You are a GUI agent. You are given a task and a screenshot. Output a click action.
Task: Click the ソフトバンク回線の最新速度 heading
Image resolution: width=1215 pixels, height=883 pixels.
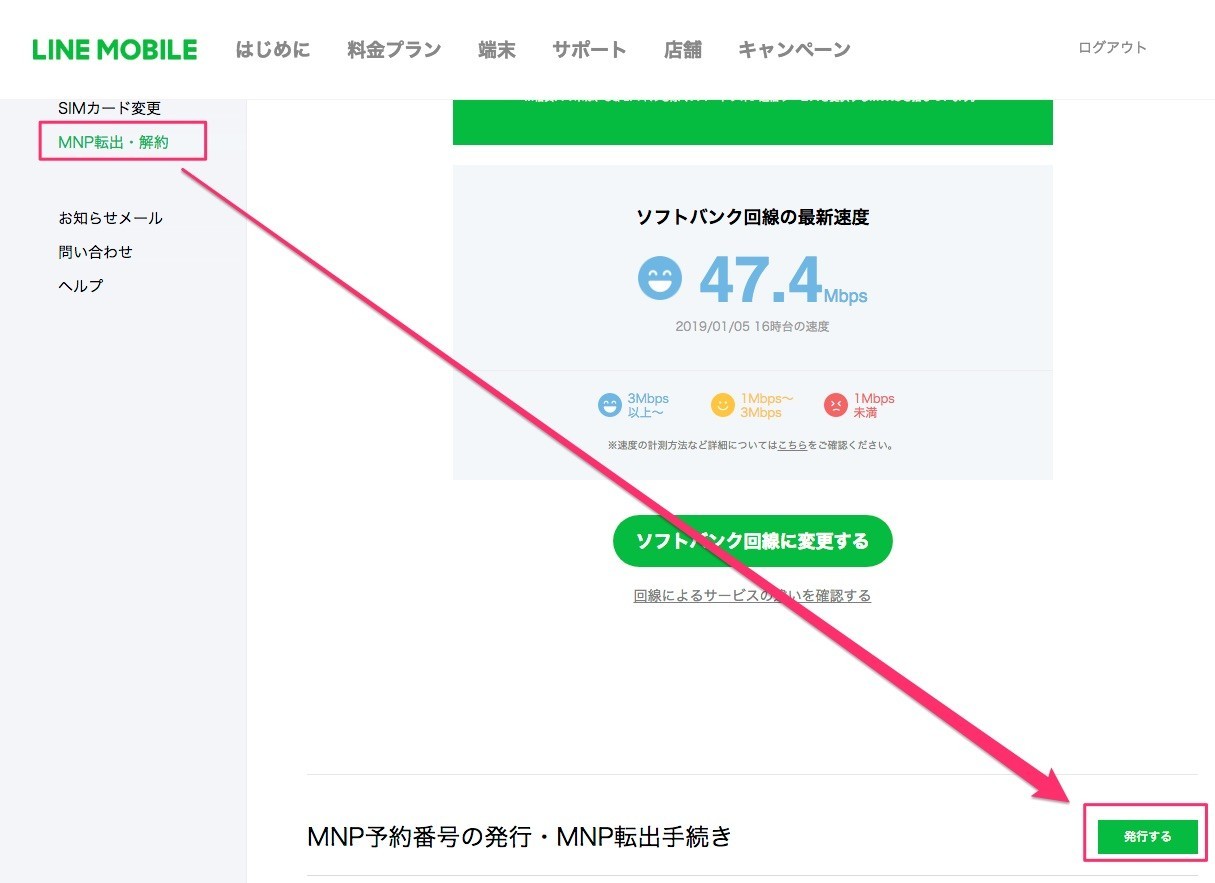coord(753,217)
